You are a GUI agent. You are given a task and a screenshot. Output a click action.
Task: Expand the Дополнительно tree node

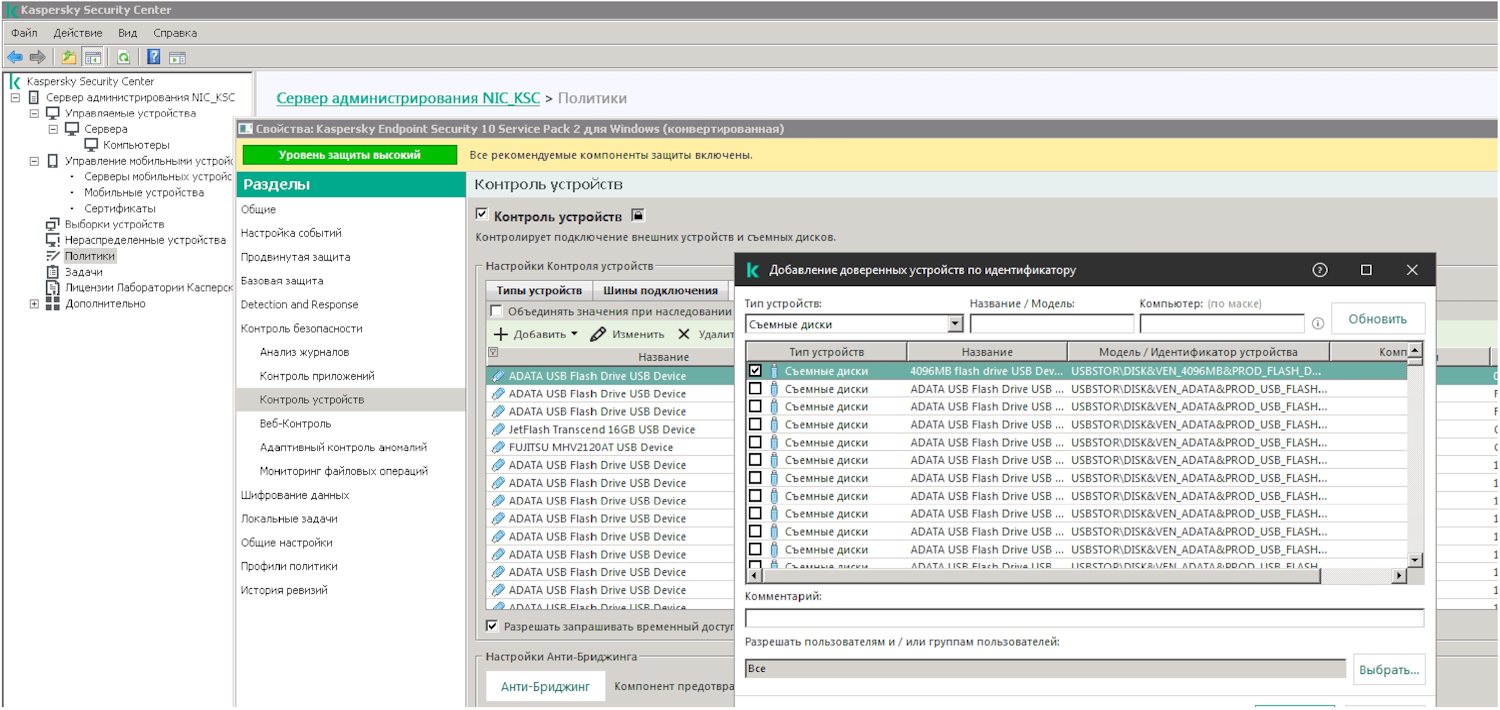click(x=35, y=304)
